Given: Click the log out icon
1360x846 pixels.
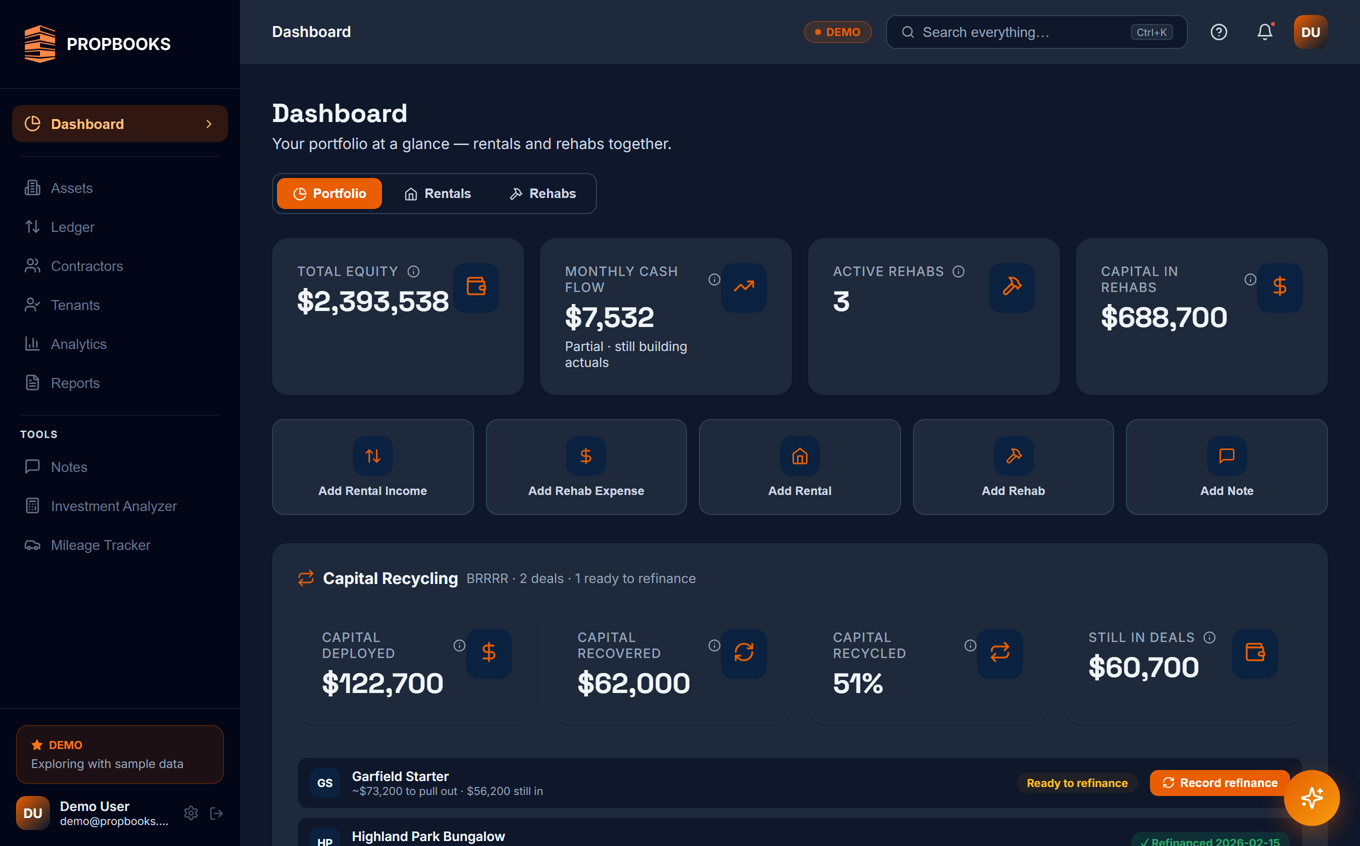Looking at the screenshot, I should coord(216,813).
